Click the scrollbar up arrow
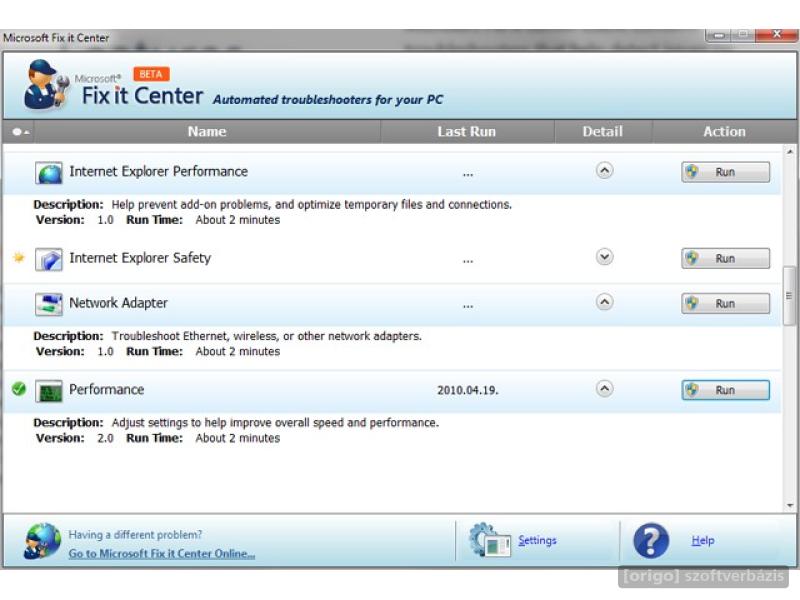The height and width of the screenshot is (600, 800). 790,152
